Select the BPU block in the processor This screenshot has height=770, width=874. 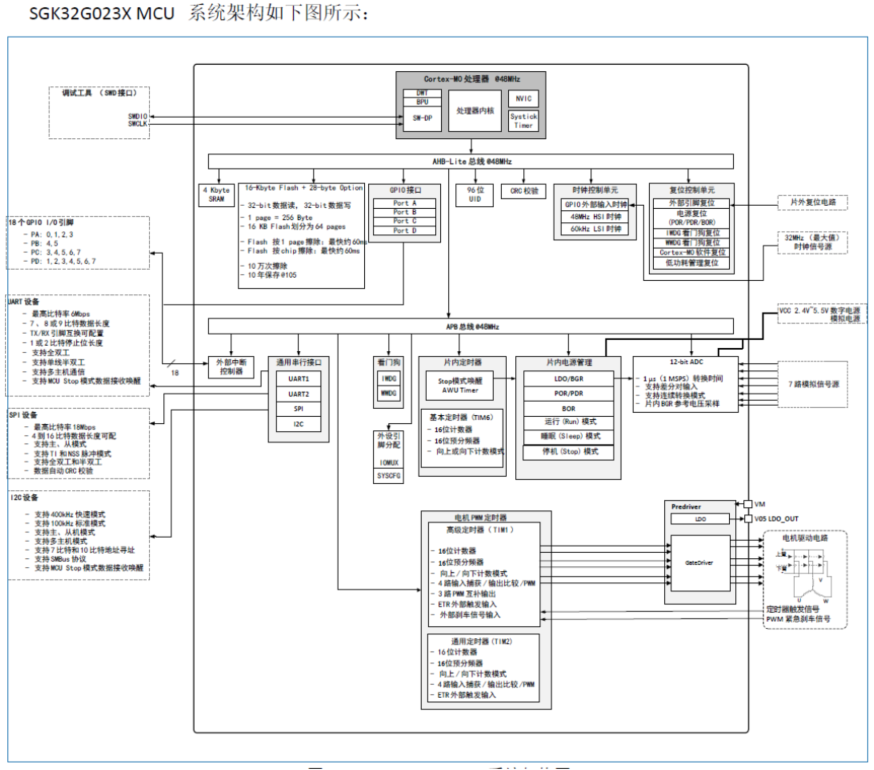pos(422,101)
